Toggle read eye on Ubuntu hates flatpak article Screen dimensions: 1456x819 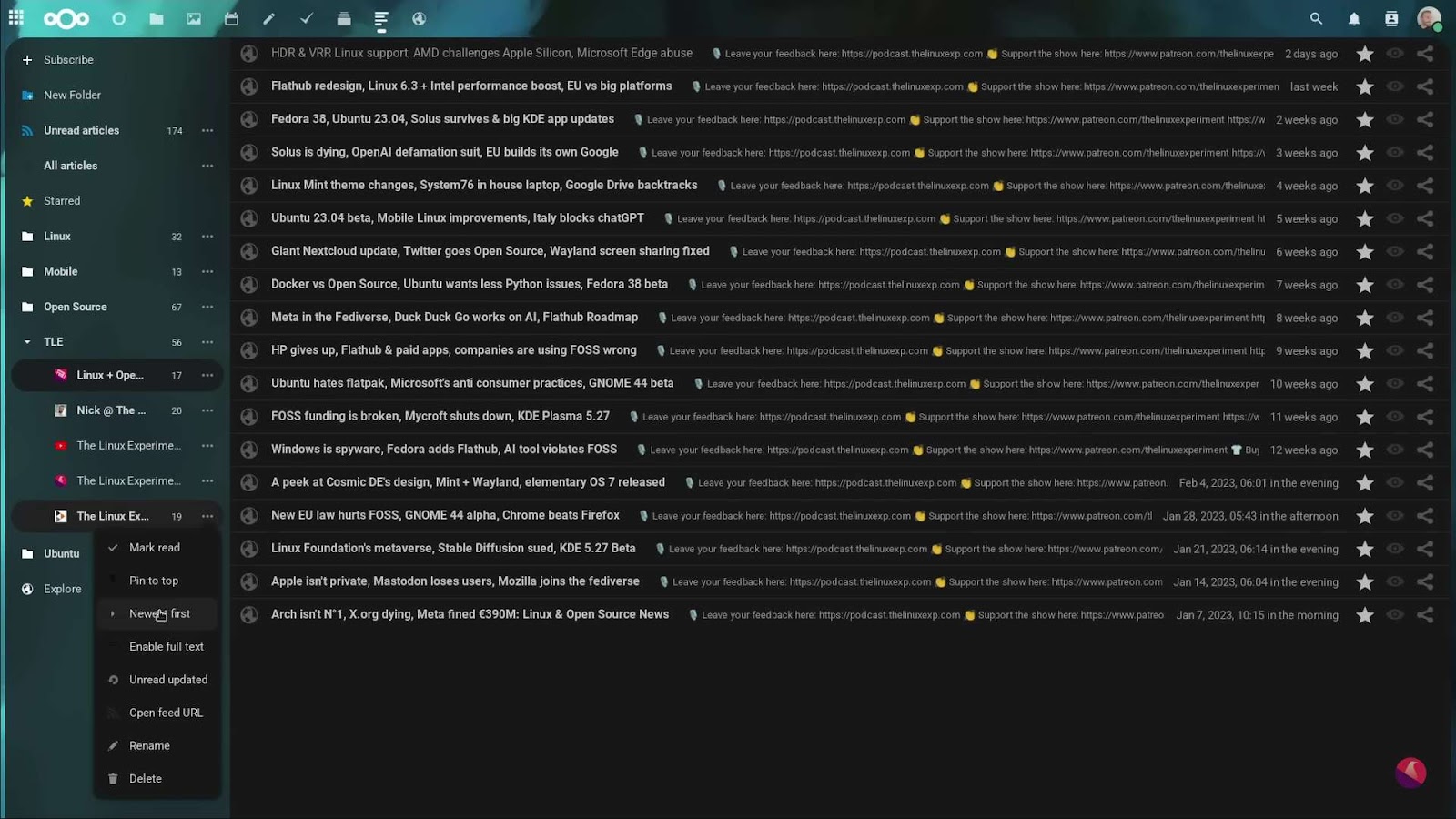tap(1394, 384)
